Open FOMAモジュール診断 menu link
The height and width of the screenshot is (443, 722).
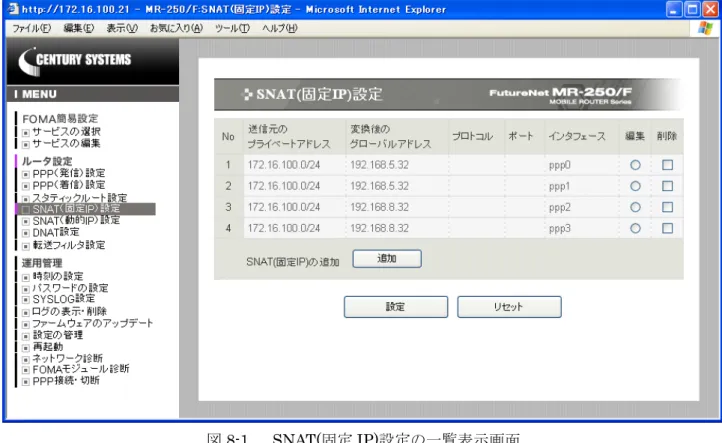pos(81,369)
